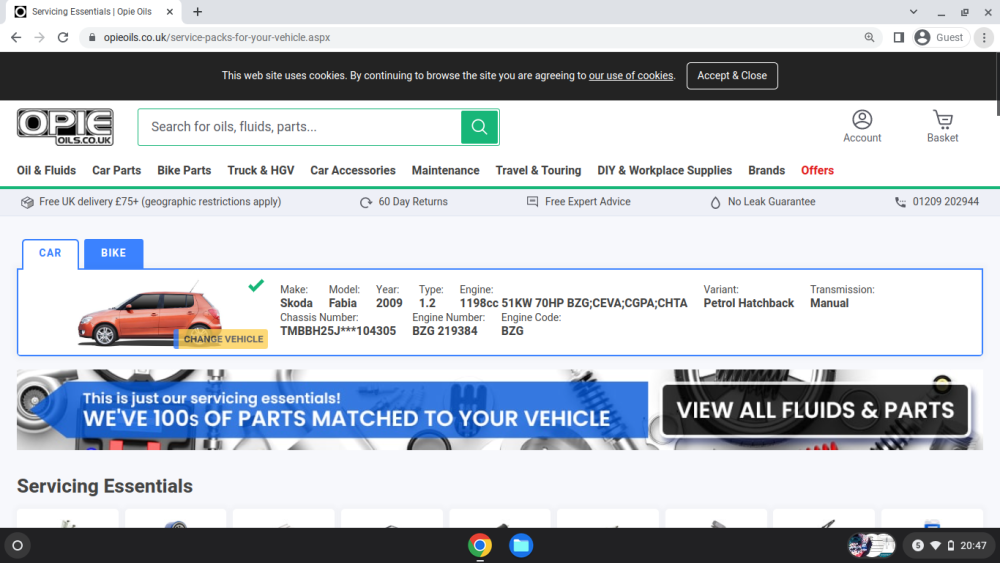Open the Offers menu item

[817, 170]
